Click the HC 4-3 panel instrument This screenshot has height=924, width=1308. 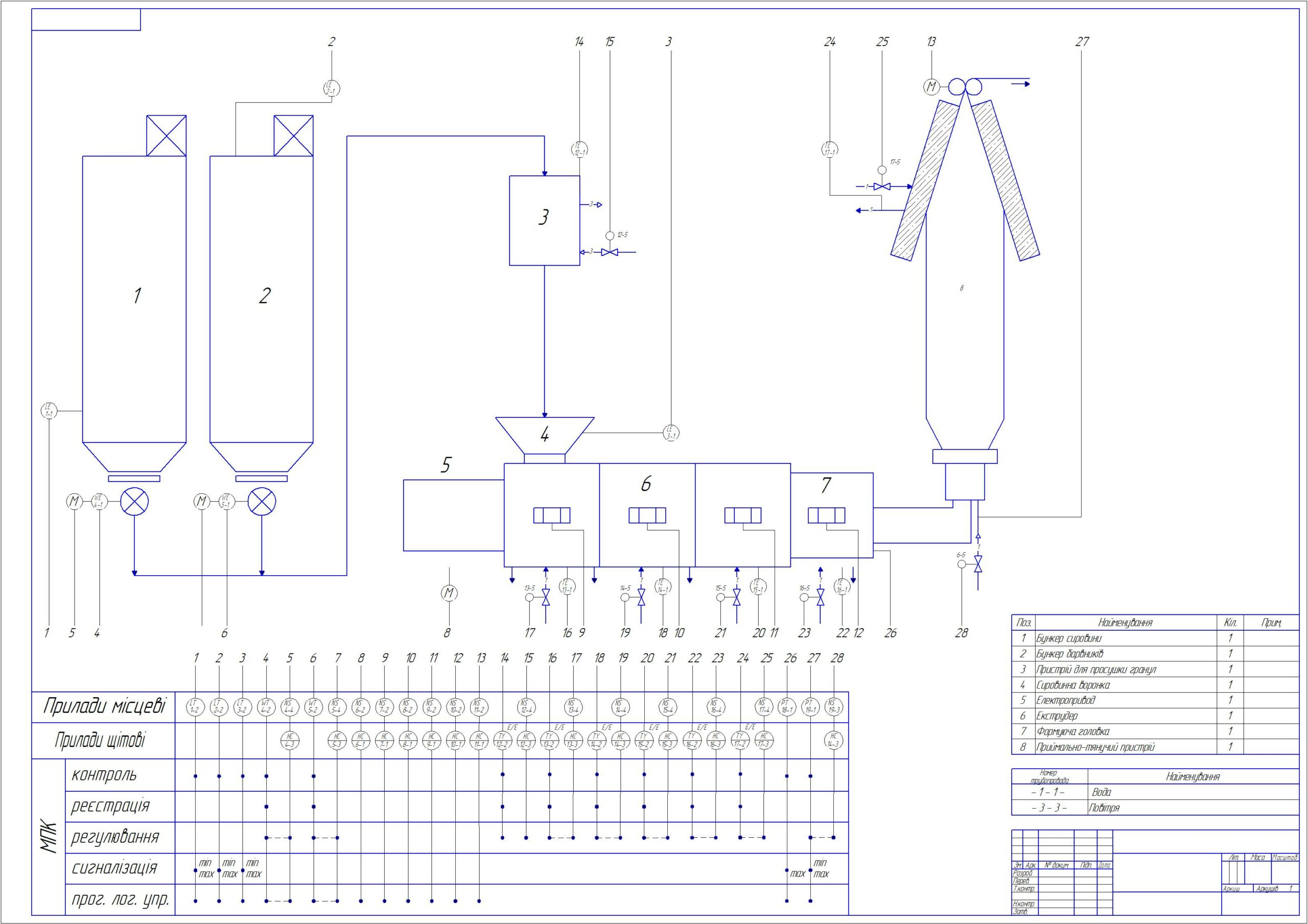coord(290,740)
